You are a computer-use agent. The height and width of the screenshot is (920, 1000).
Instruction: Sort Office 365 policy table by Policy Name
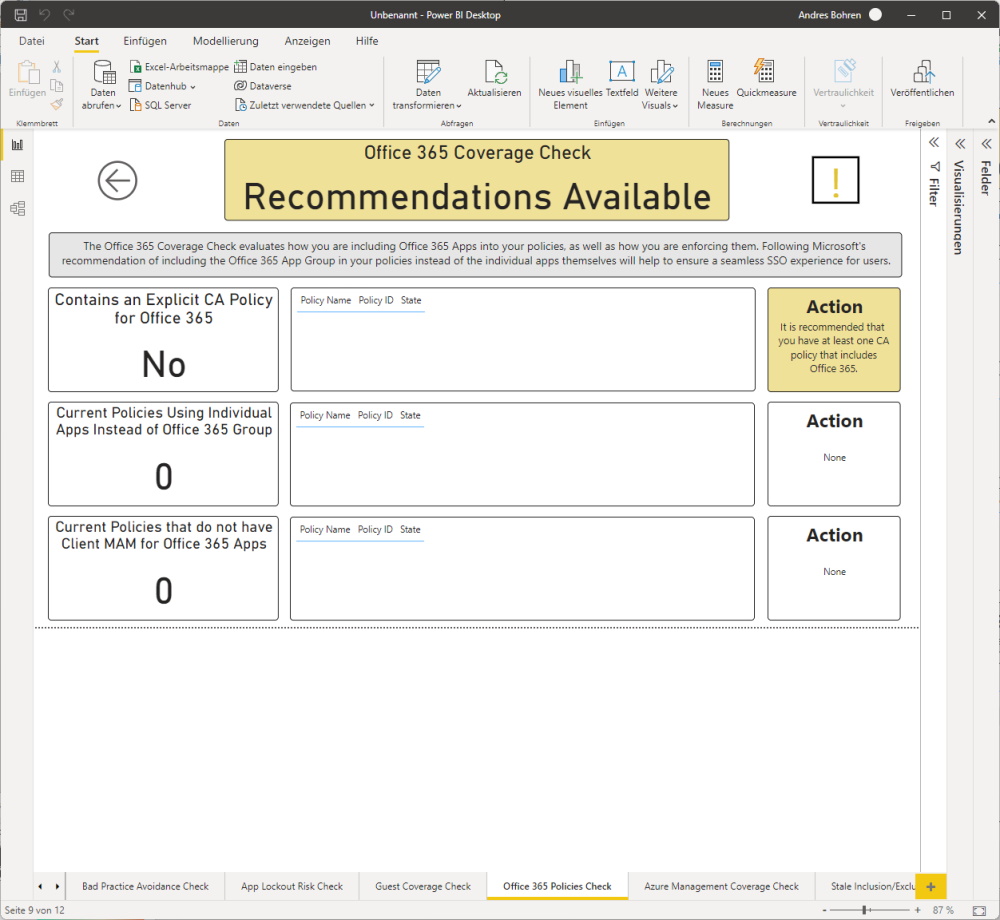coord(326,300)
